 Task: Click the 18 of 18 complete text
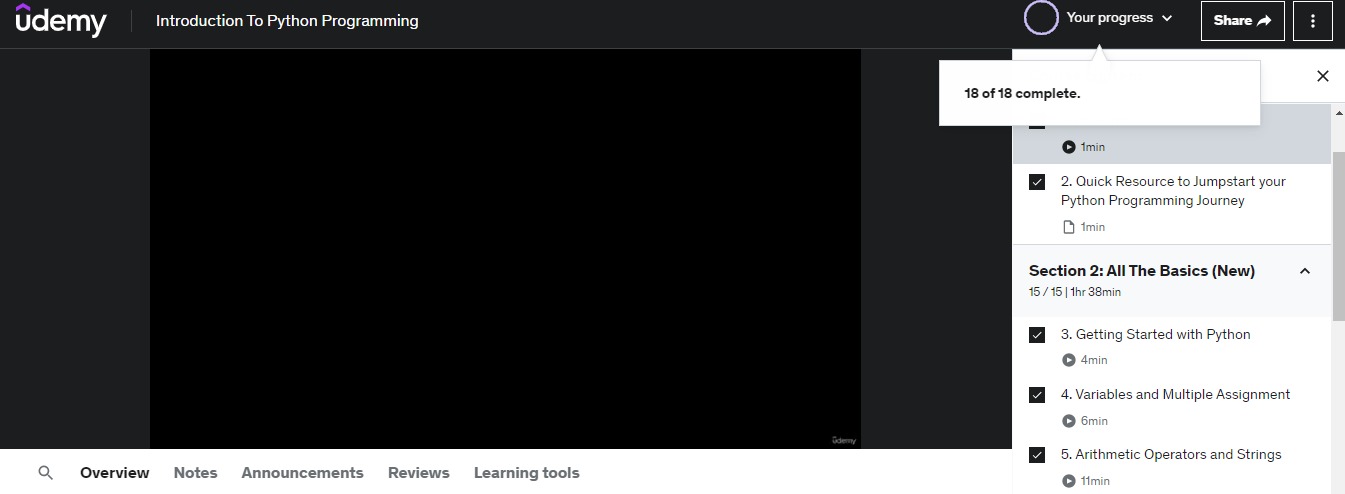(x=1022, y=93)
